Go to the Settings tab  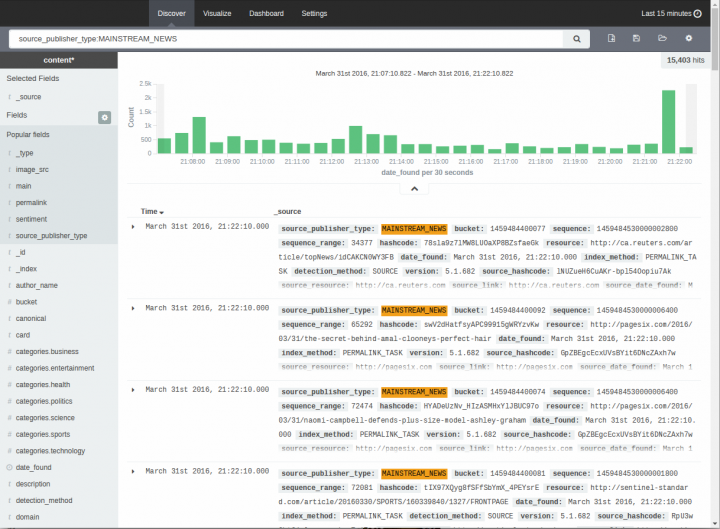coord(314,14)
